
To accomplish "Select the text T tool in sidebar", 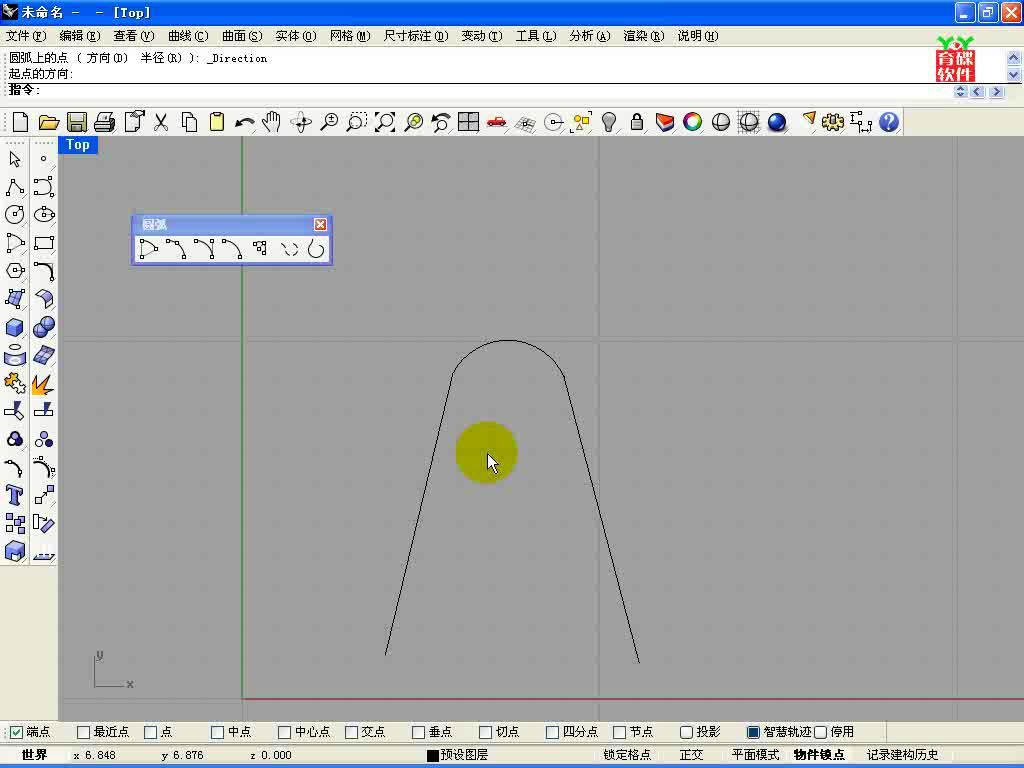I will [x=14, y=495].
